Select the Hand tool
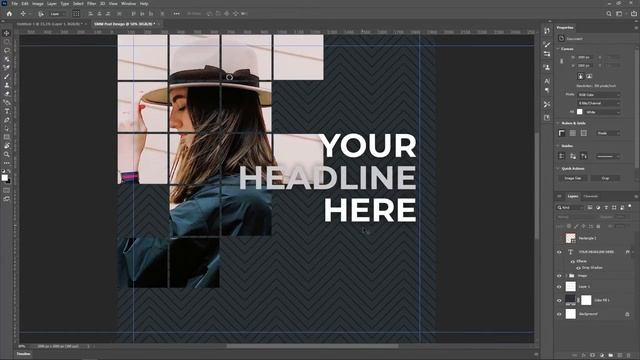The image size is (640, 360). point(7,146)
